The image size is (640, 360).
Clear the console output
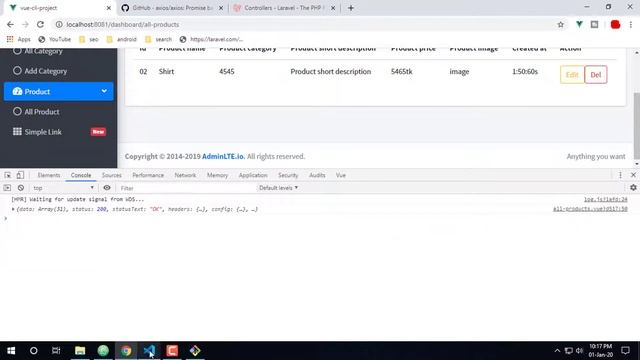pyautogui.click(x=21, y=188)
